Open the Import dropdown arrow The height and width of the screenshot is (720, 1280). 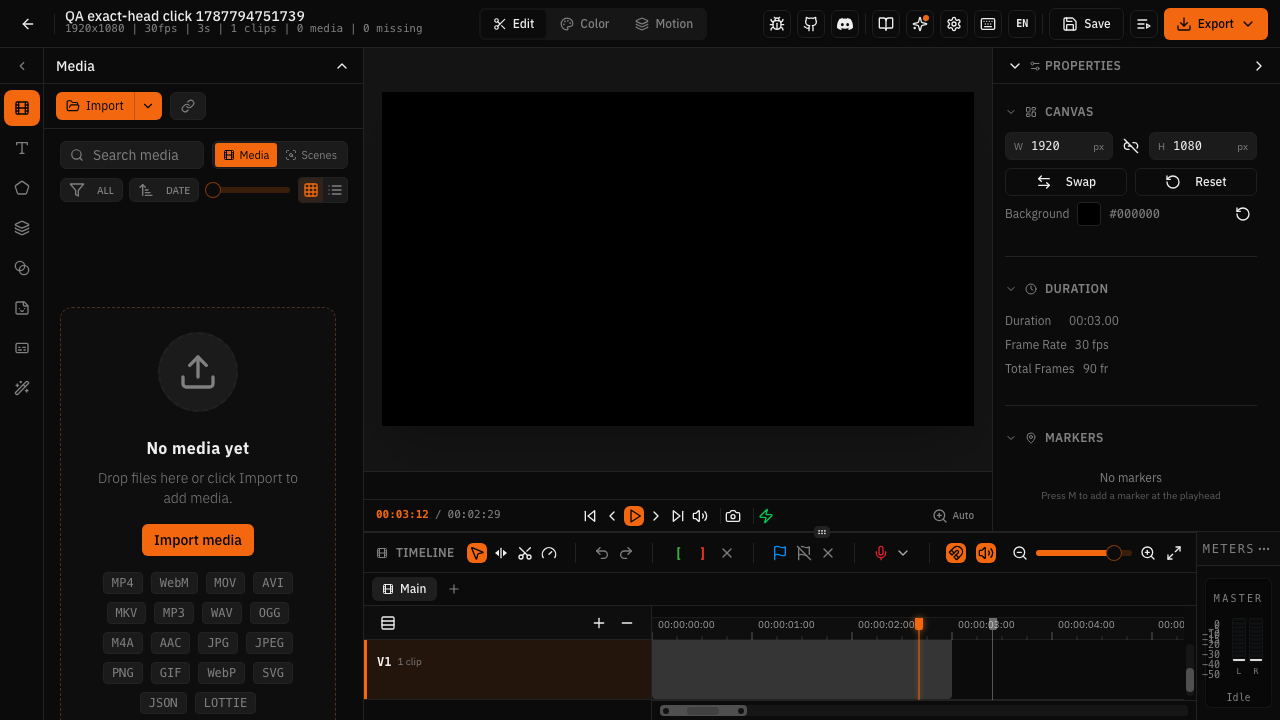148,106
